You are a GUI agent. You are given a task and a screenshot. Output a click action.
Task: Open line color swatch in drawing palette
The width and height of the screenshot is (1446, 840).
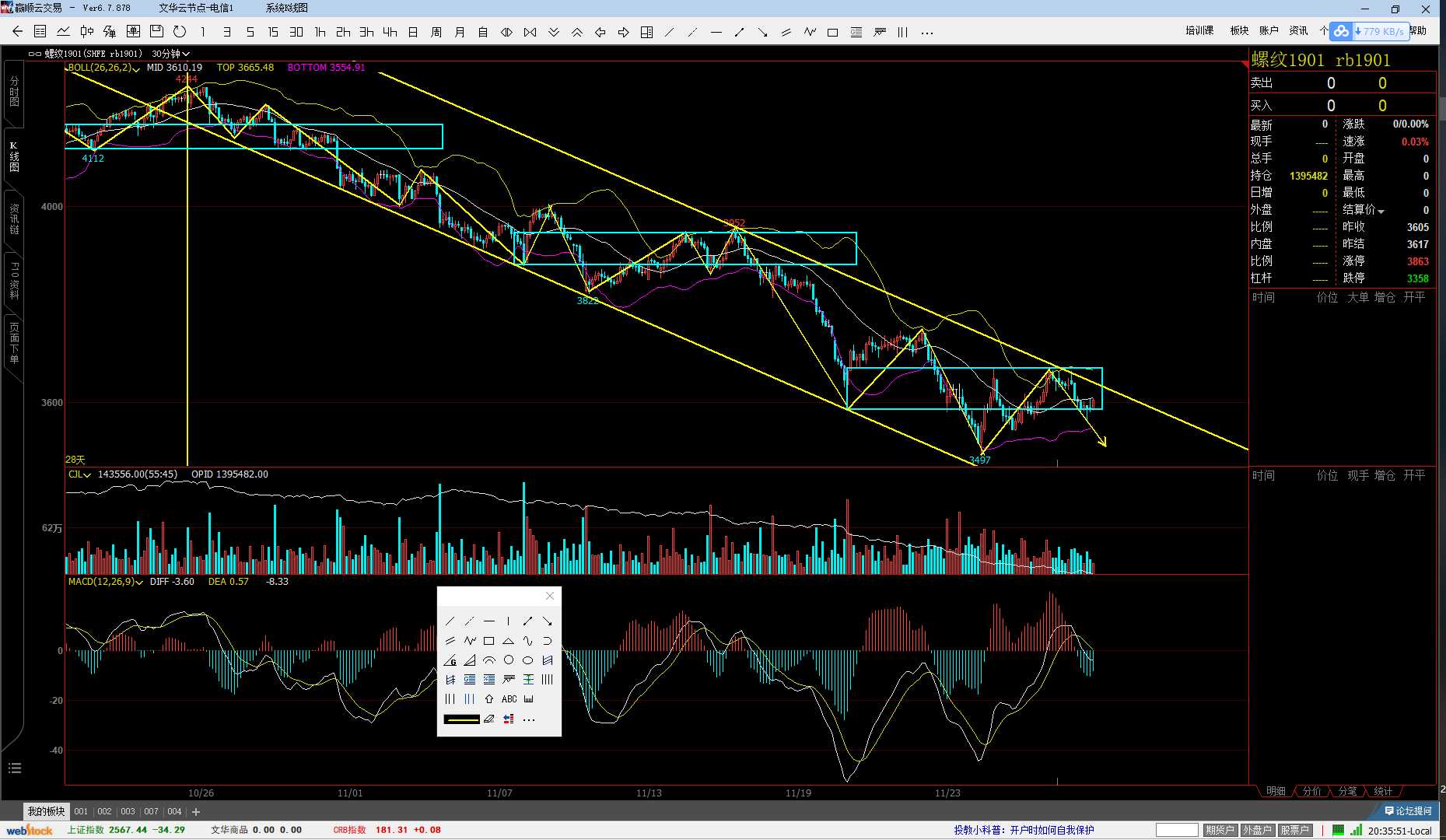(x=461, y=719)
